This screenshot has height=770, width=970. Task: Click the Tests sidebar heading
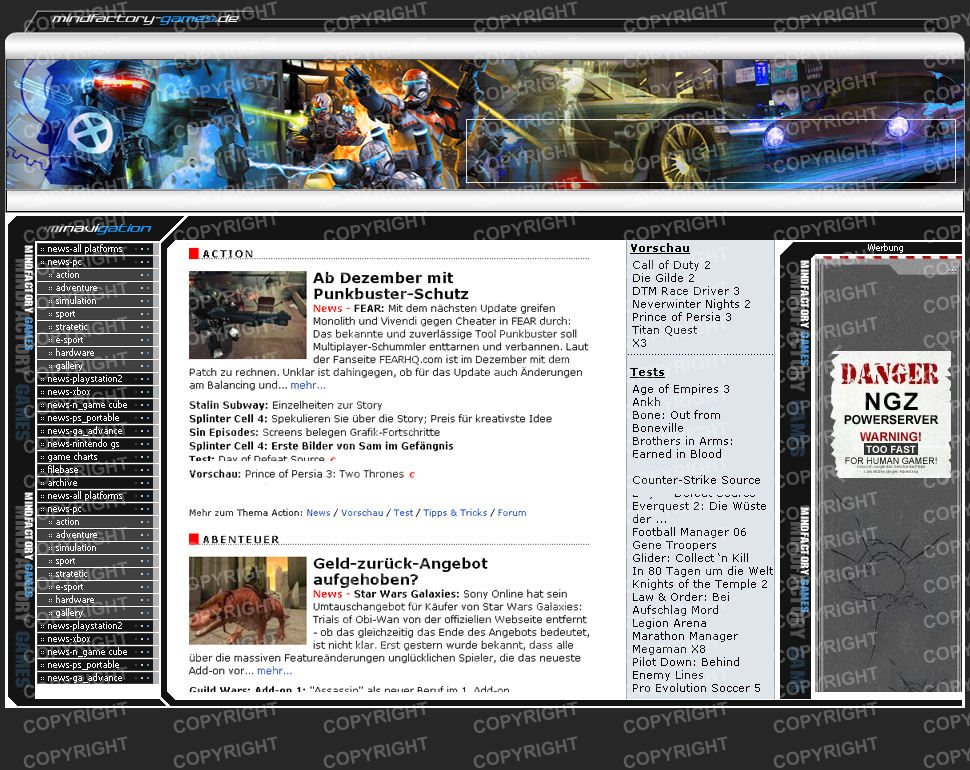(647, 372)
